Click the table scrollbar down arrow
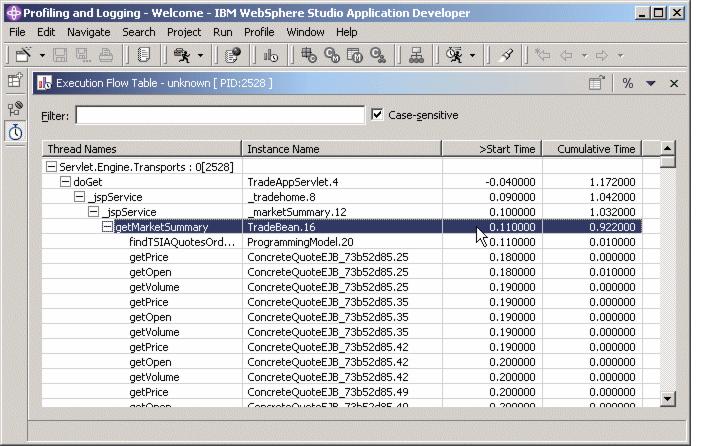The width and height of the screenshot is (713, 446). tap(667, 399)
